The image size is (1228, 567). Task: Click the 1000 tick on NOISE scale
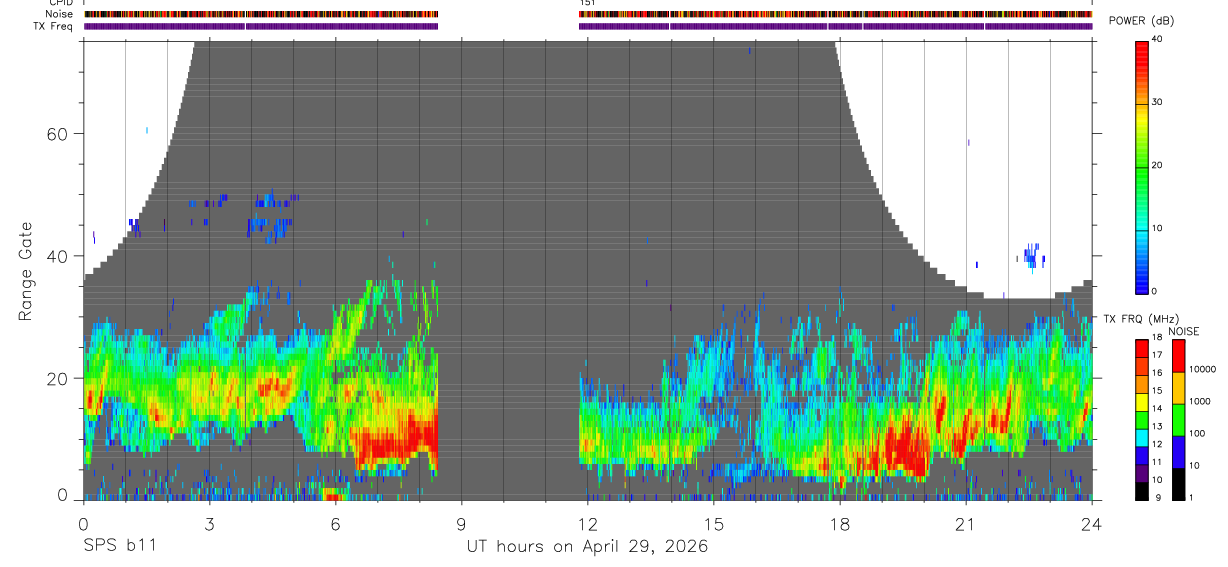1200,401
